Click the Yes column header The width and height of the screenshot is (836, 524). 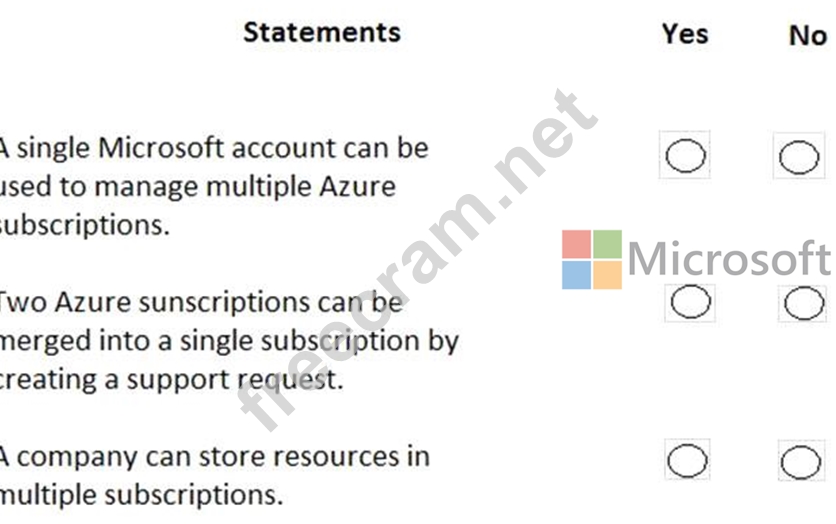(684, 34)
